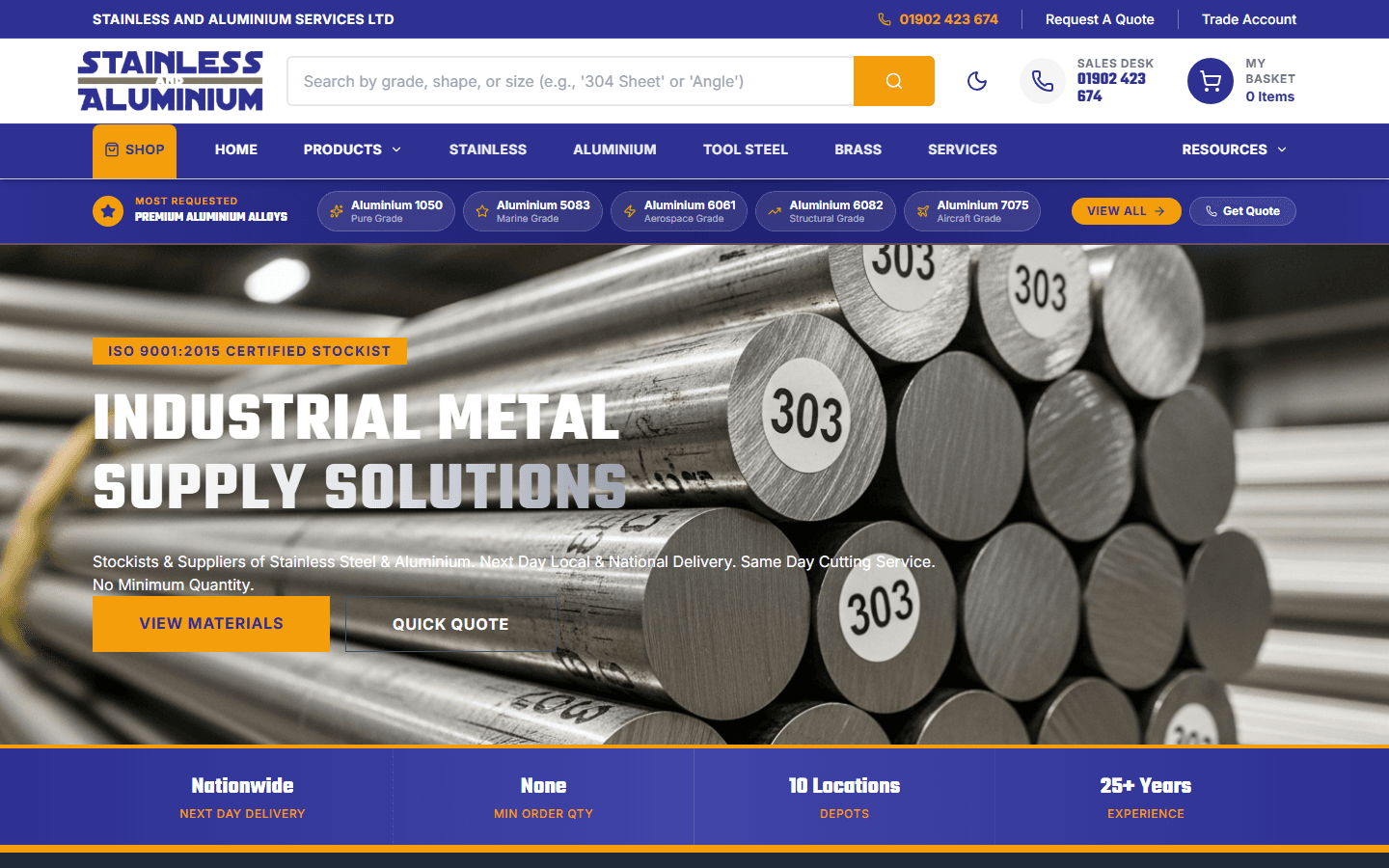
Task: Select the Aluminium 5083 Marine Grade chip
Action: 532,211
